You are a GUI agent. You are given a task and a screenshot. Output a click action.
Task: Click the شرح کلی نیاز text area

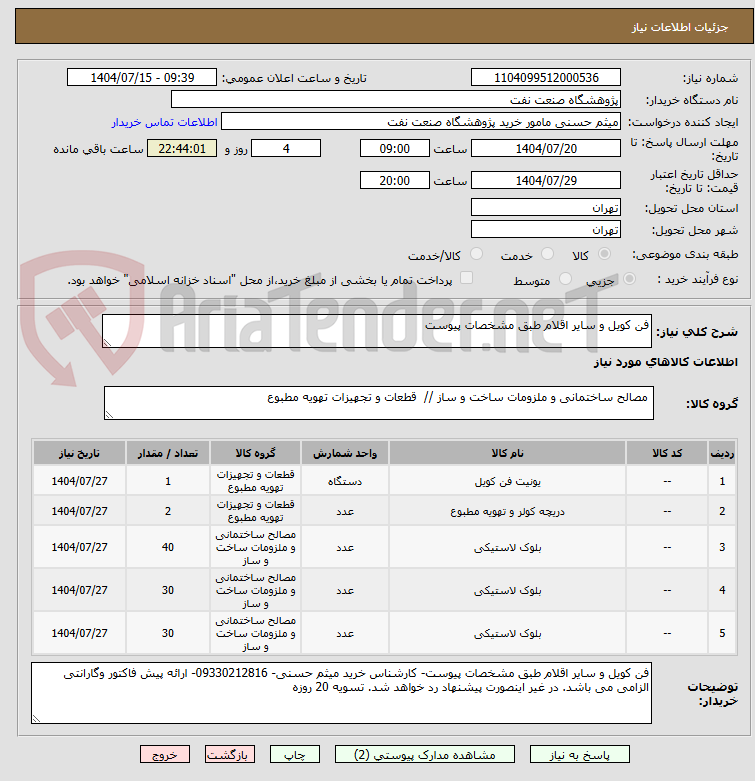[x=377, y=331]
